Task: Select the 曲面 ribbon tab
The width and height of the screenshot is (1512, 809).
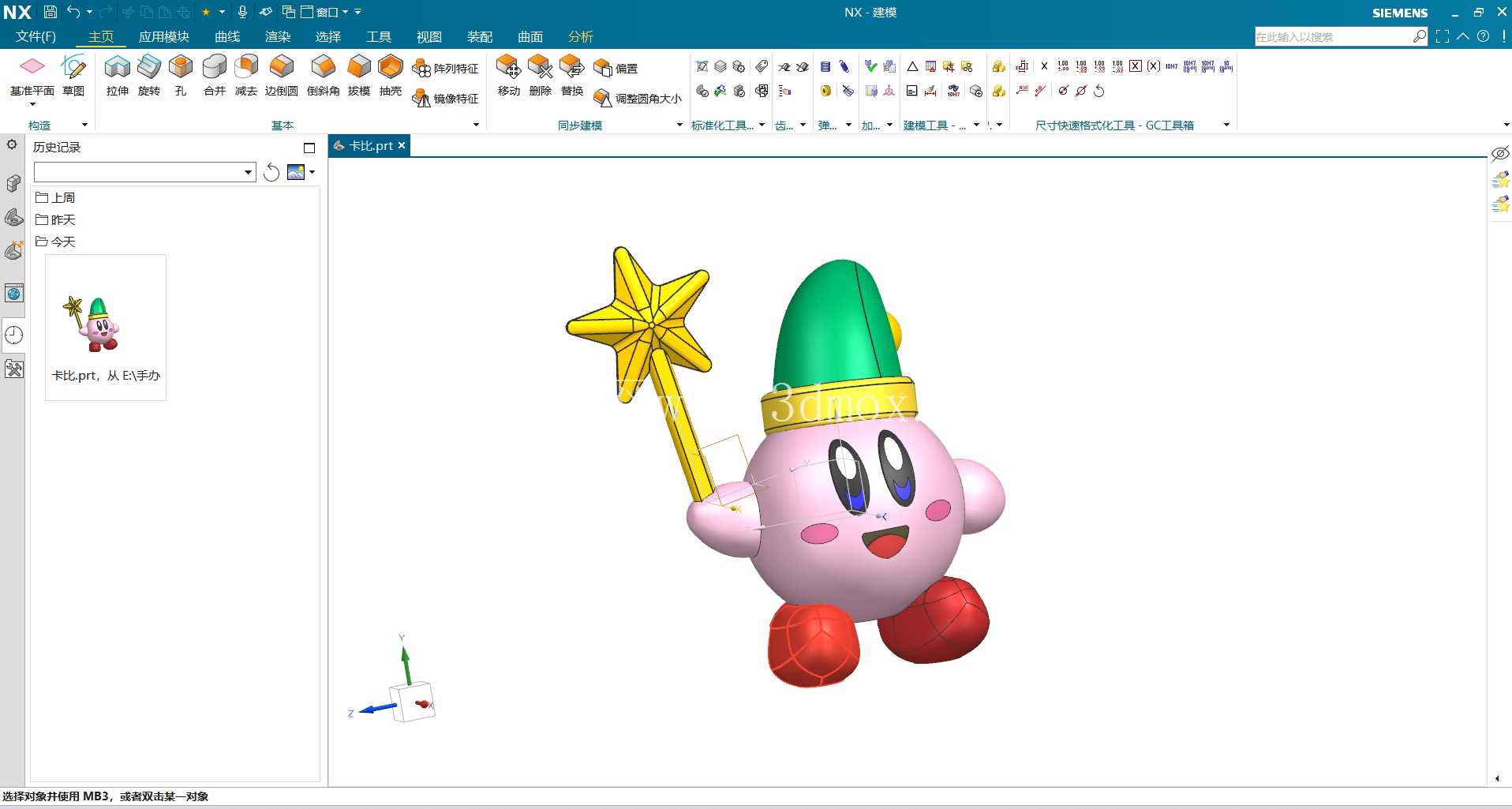Action: (530, 36)
